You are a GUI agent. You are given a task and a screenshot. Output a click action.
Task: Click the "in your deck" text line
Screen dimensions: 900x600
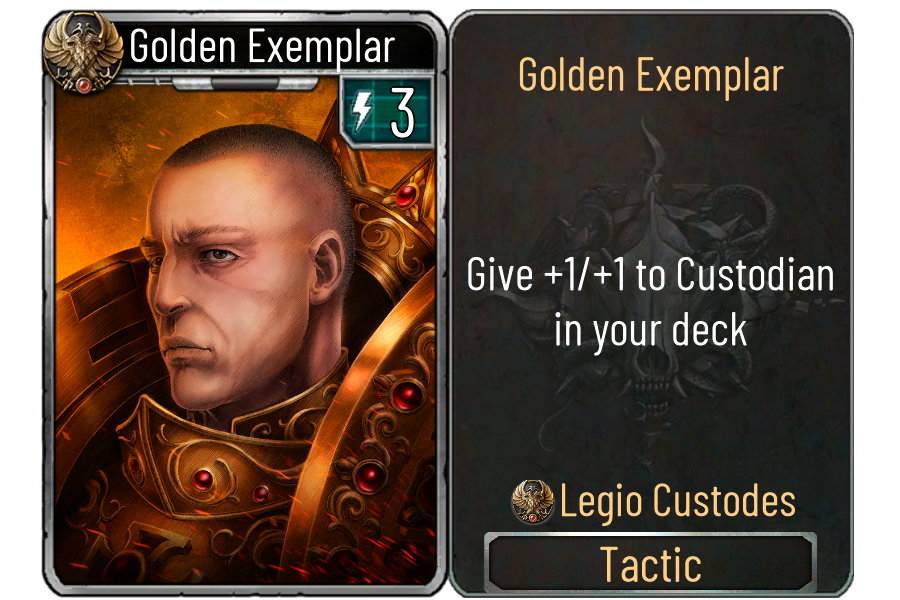(x=650, y=330)
